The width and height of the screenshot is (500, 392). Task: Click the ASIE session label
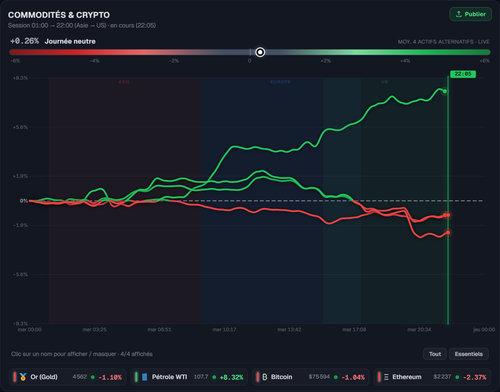[124, 82]
